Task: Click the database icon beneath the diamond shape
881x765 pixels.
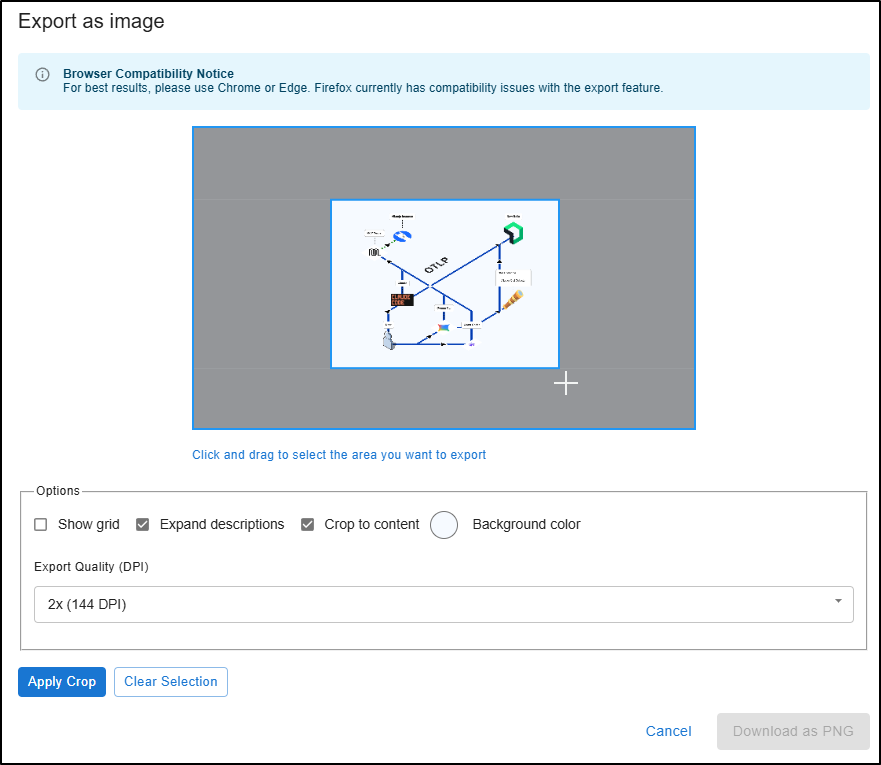Action: pyautogui.click(x=374, y=252)
